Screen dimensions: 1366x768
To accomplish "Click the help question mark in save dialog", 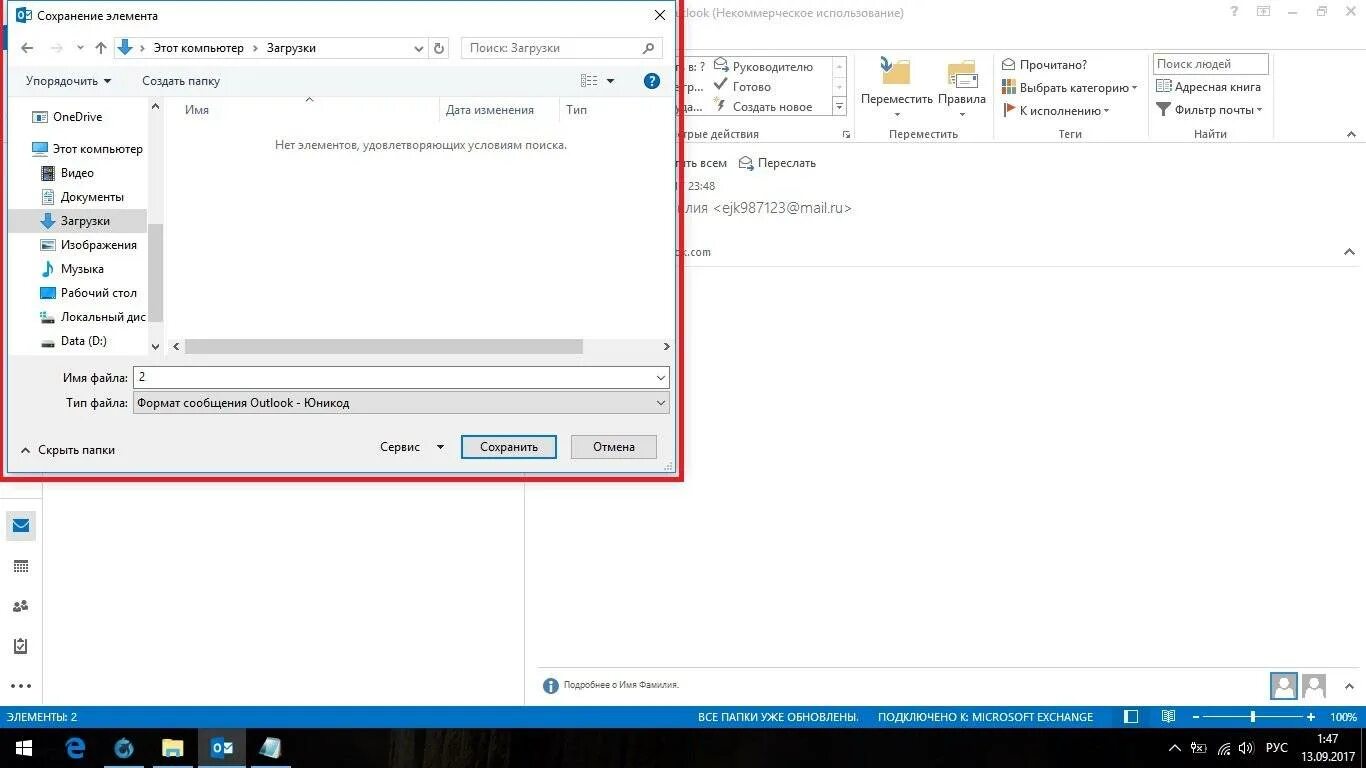I will (652, 81).
